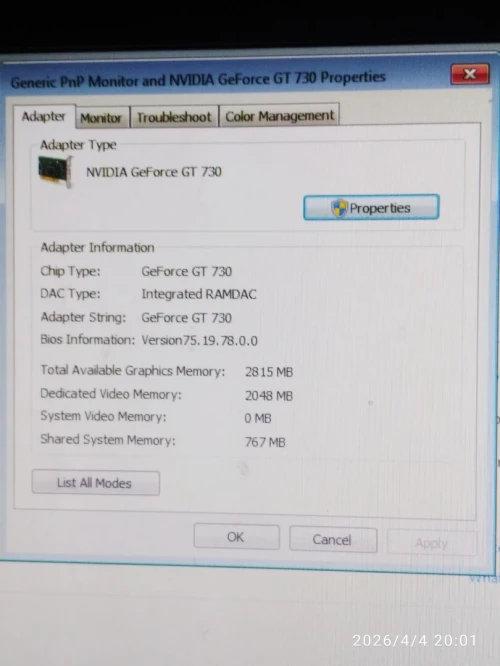Click the UAC shield icon on Properties

tap(339, 208)
